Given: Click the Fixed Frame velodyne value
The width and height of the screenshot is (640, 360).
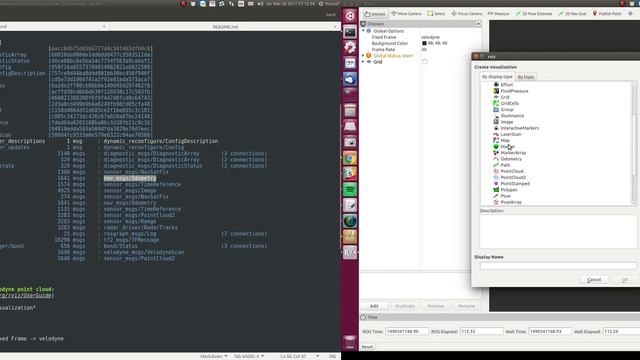Looking at the screenshot, I should (430, 37).
